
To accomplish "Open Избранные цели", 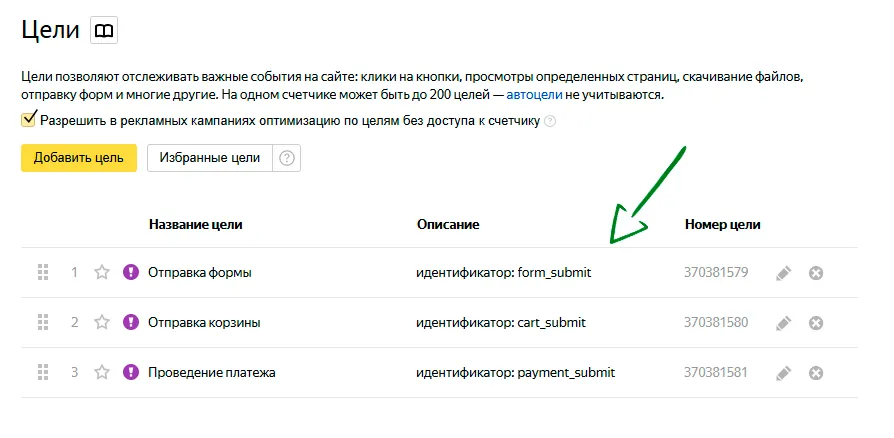I will [x=210, y=158].
